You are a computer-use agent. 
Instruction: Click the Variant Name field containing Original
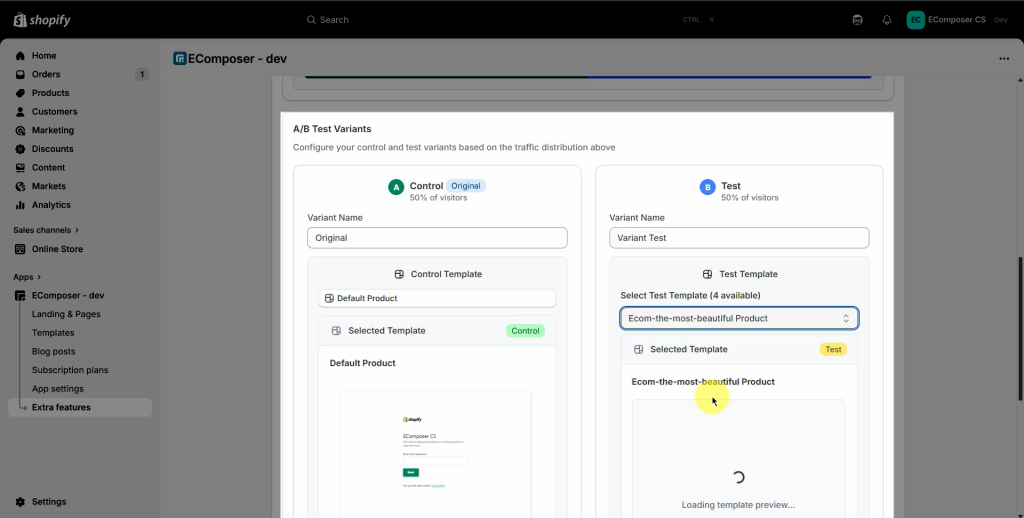[437, 238]
